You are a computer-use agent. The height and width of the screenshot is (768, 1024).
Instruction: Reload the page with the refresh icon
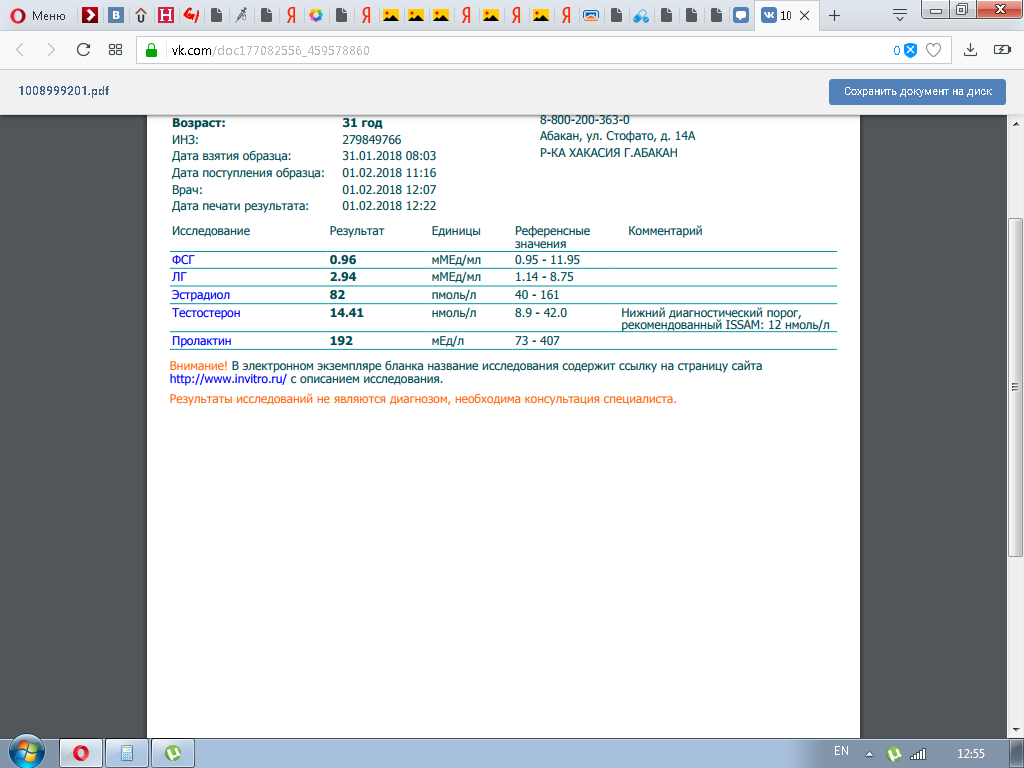(x=84, y=50)
